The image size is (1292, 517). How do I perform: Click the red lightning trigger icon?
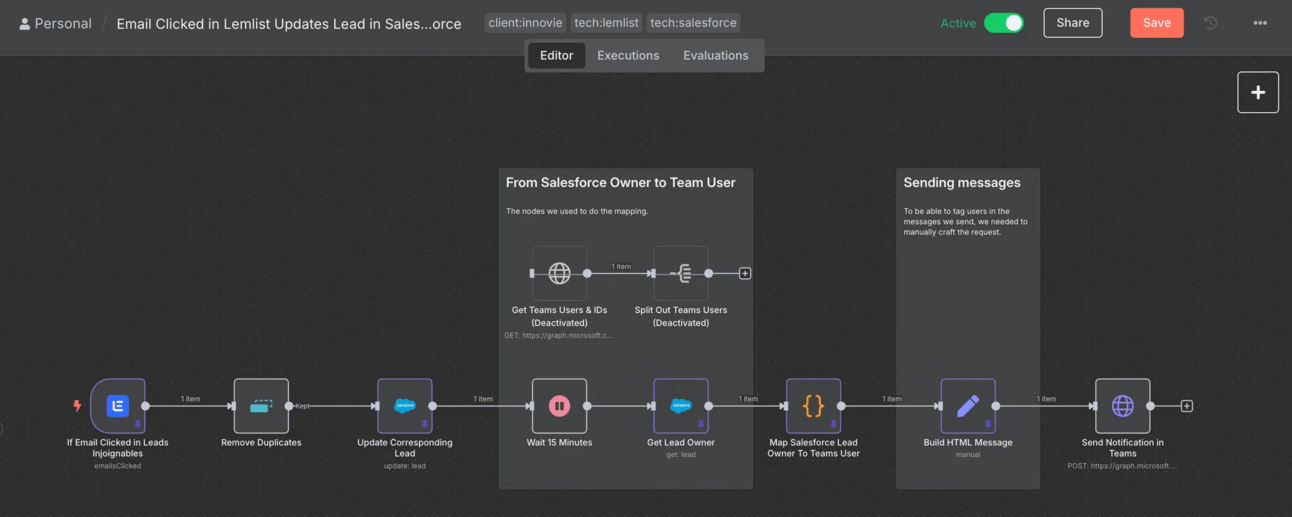coord(77,406)
